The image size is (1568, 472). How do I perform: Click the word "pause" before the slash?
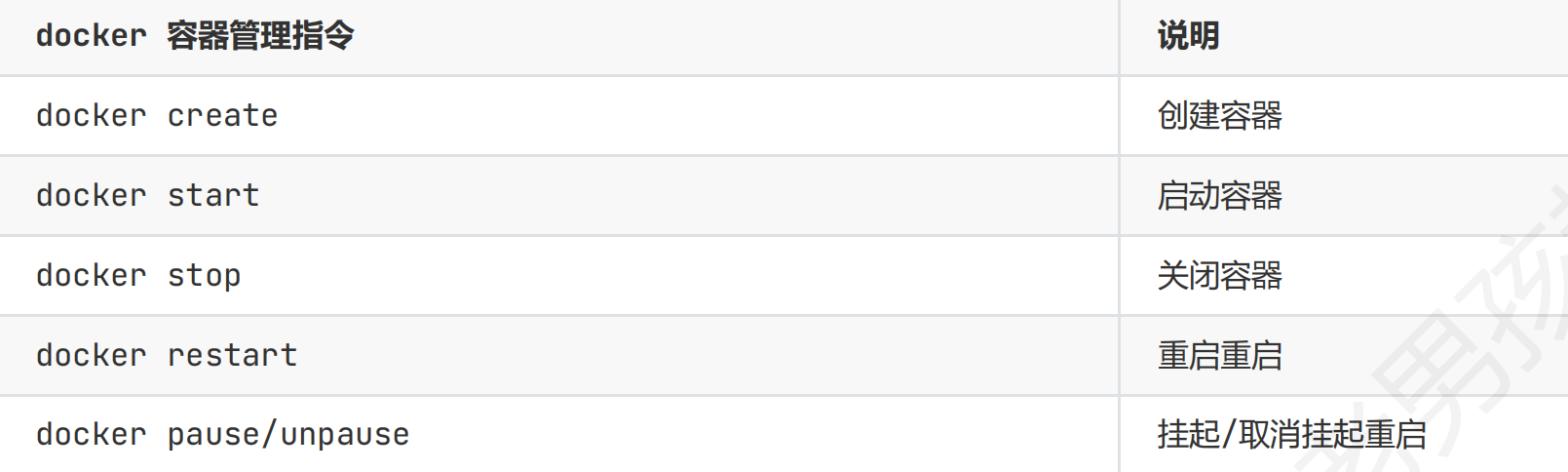[x=213, y=435]
